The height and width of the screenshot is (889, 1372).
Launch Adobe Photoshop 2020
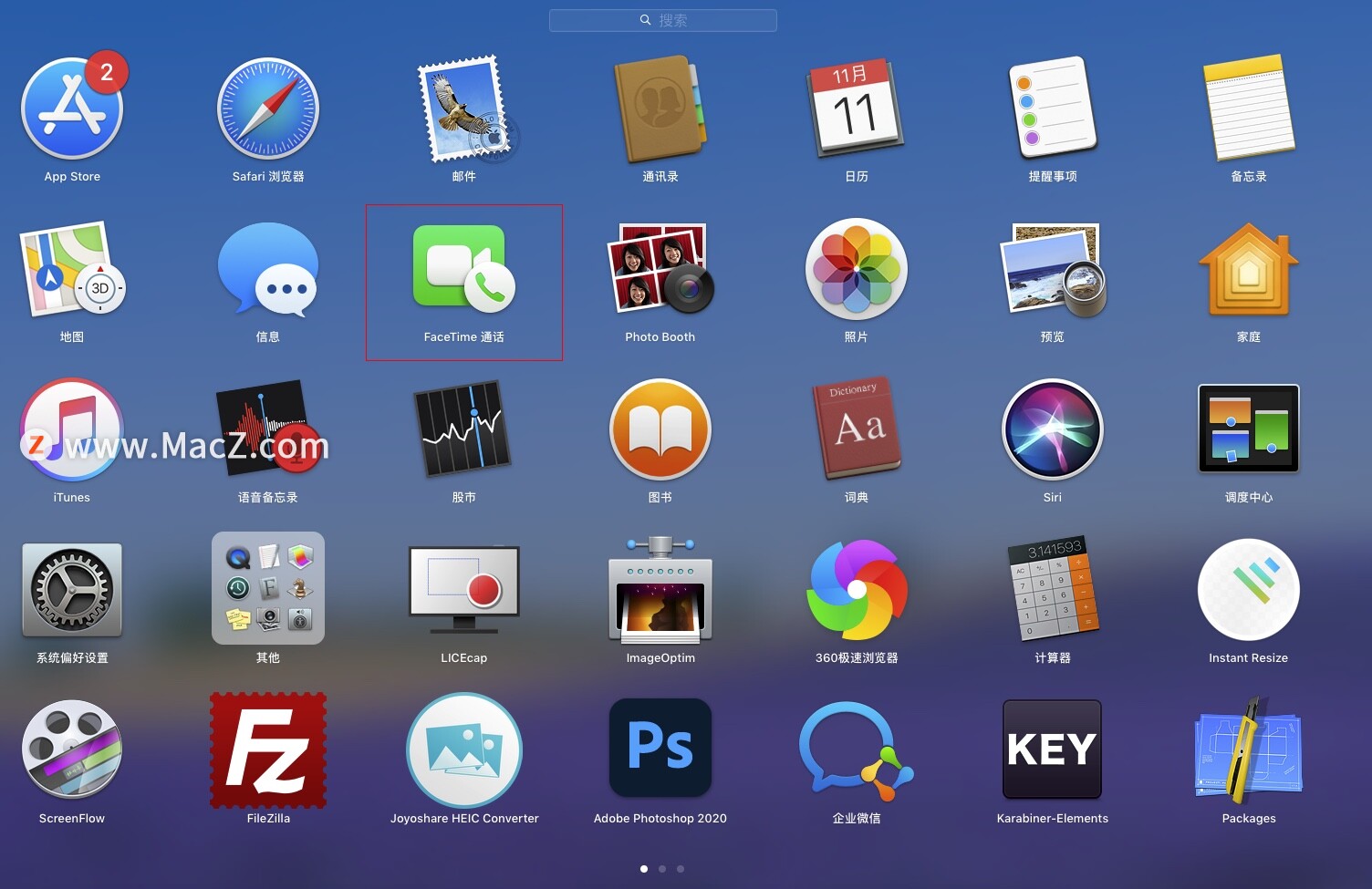pos(660,748)
